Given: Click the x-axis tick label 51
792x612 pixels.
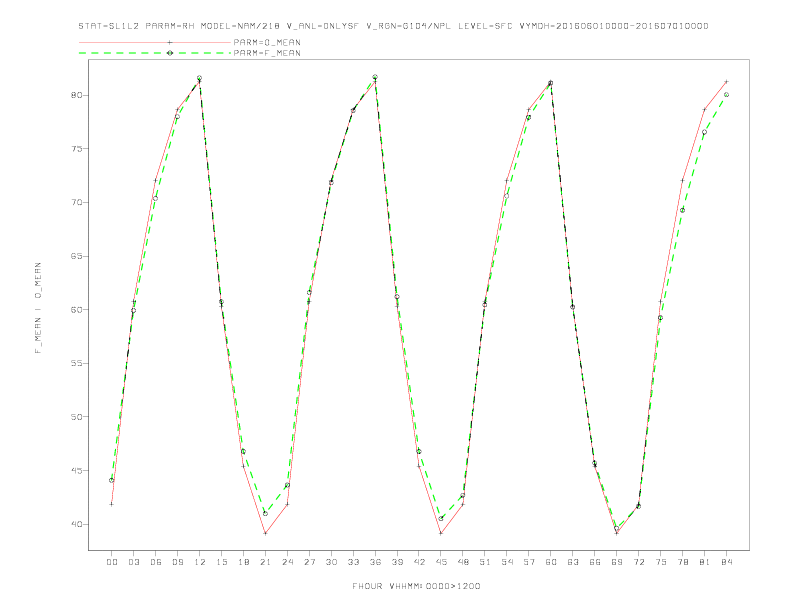Looking at the screenshot, I should 485,562.
